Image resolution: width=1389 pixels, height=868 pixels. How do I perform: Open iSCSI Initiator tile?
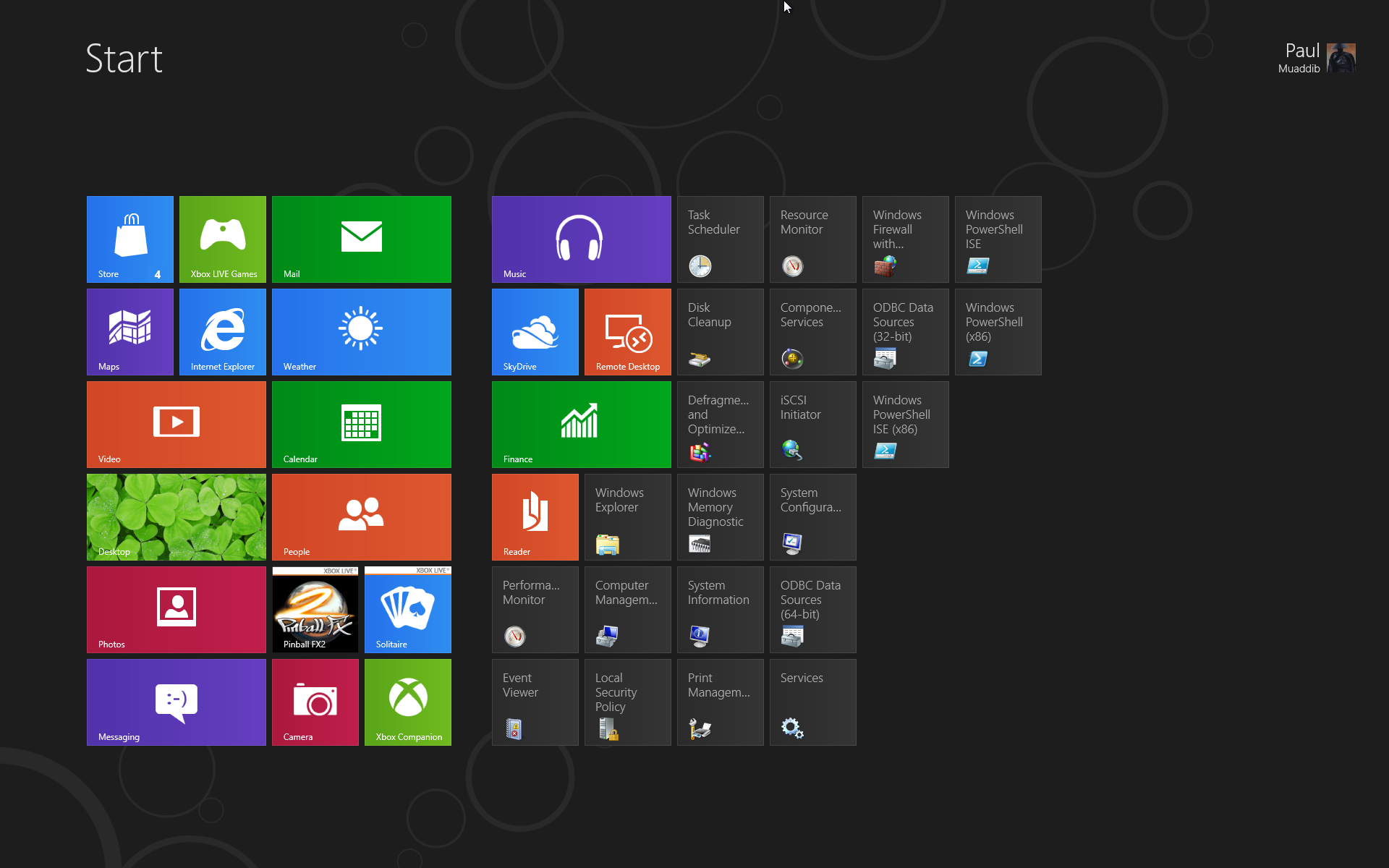[813, 425]
